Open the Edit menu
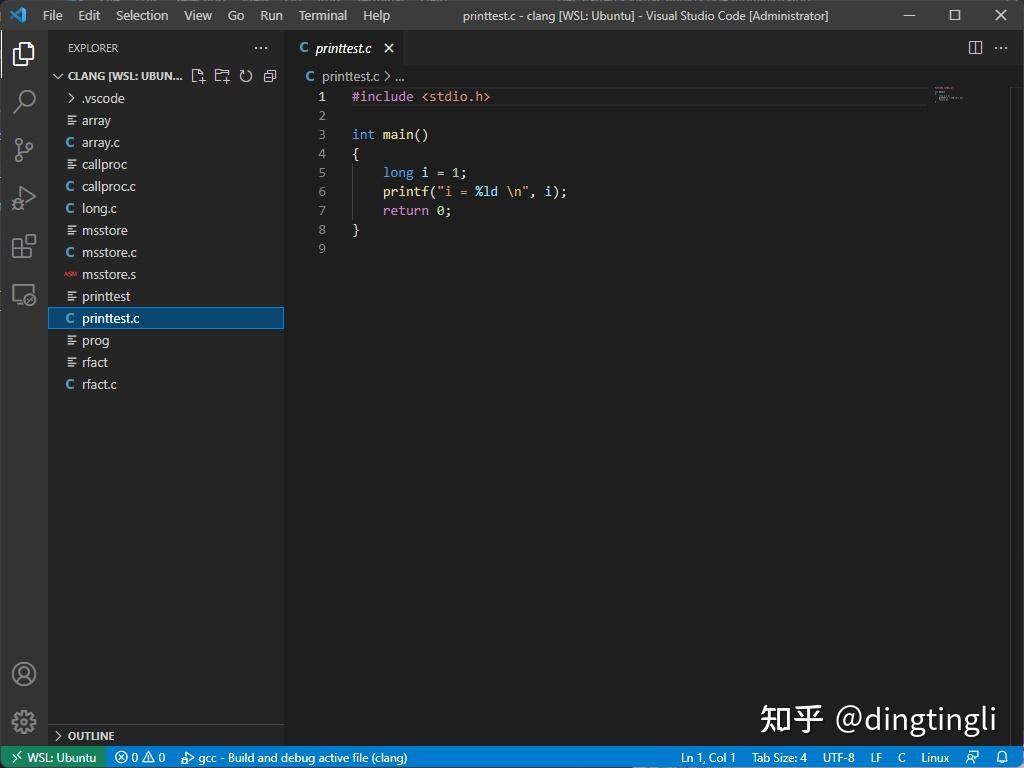This screenshot has height=768, width=1024. [x=89, y=15]
